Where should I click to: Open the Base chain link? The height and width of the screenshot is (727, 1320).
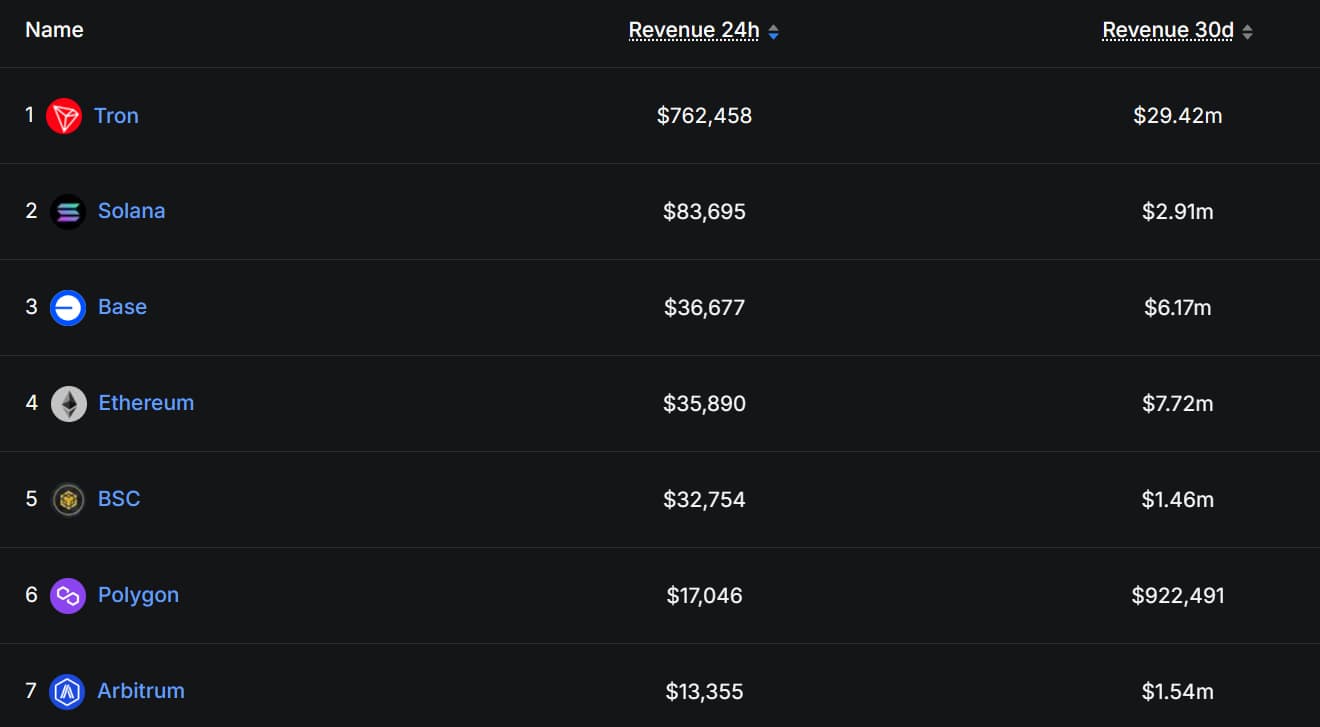click(x=122, y=307)
